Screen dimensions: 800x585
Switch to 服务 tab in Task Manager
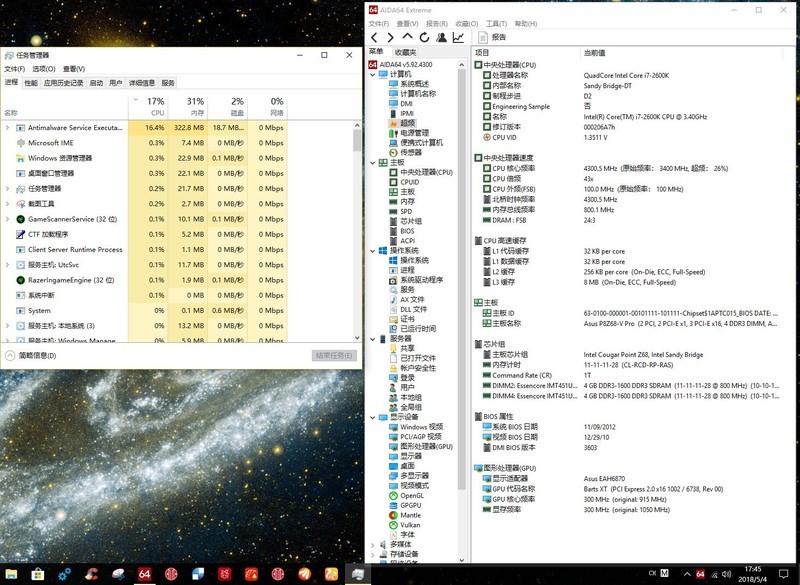tap(168, 83)
